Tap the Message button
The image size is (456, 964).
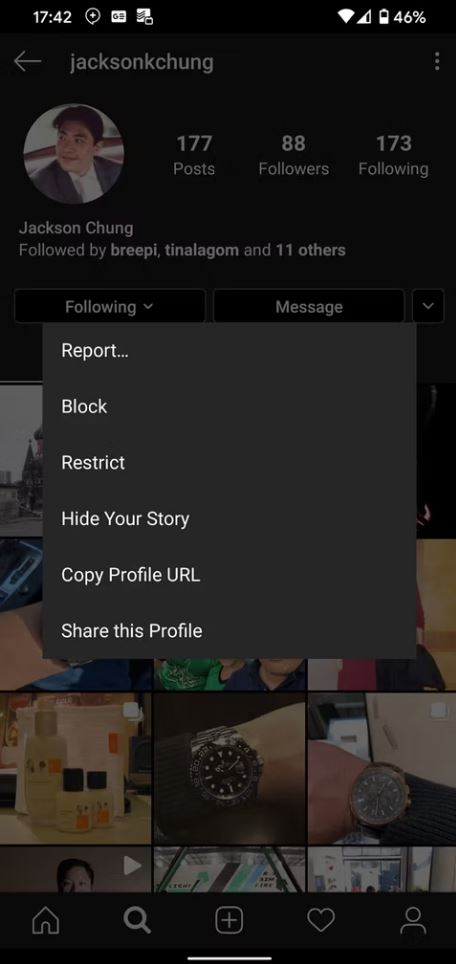coord(309,306)
